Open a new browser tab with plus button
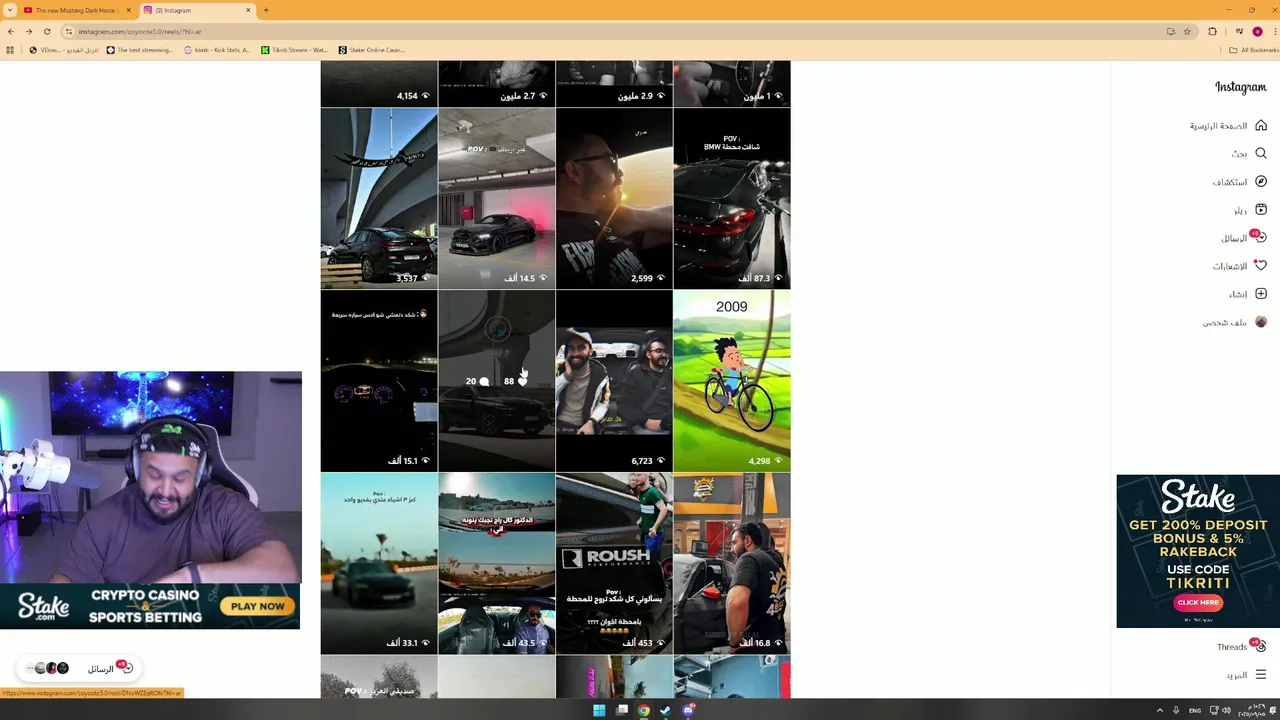The height and width of the screenshot is (720, 1280). (266, 10)
